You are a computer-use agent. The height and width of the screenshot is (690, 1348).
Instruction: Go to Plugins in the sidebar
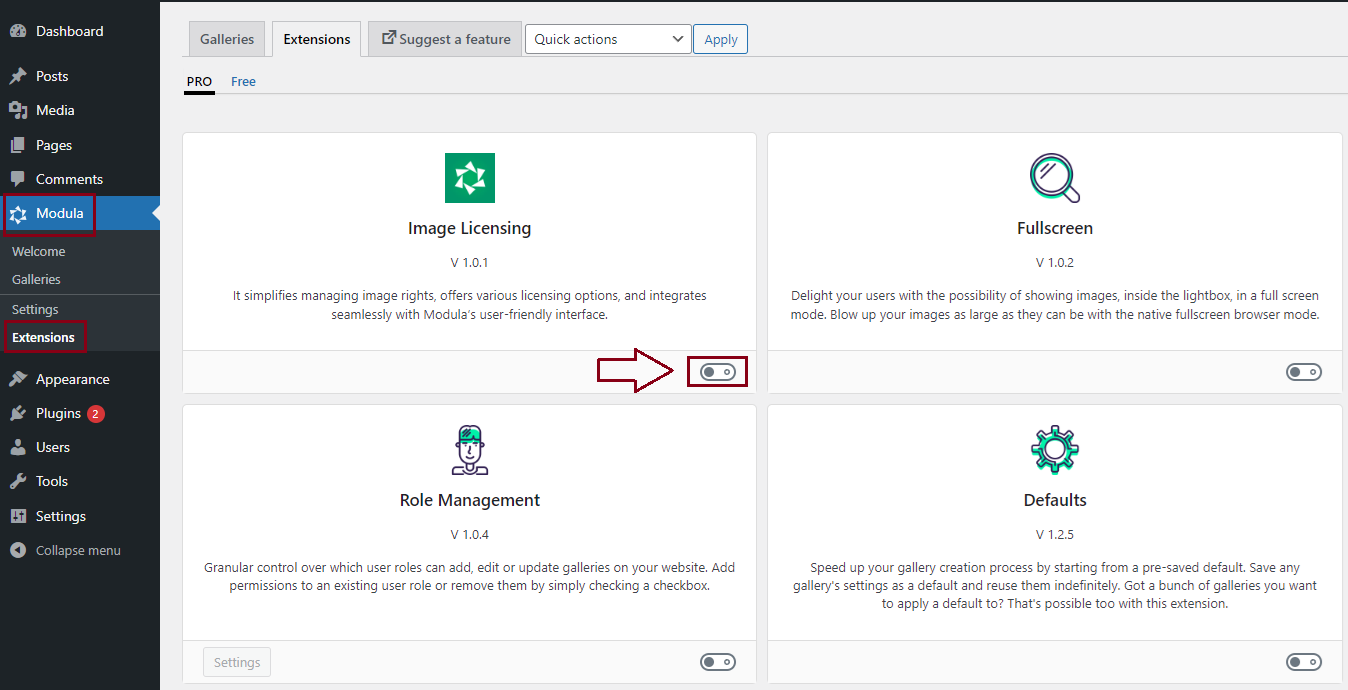(x=58, y=413)
